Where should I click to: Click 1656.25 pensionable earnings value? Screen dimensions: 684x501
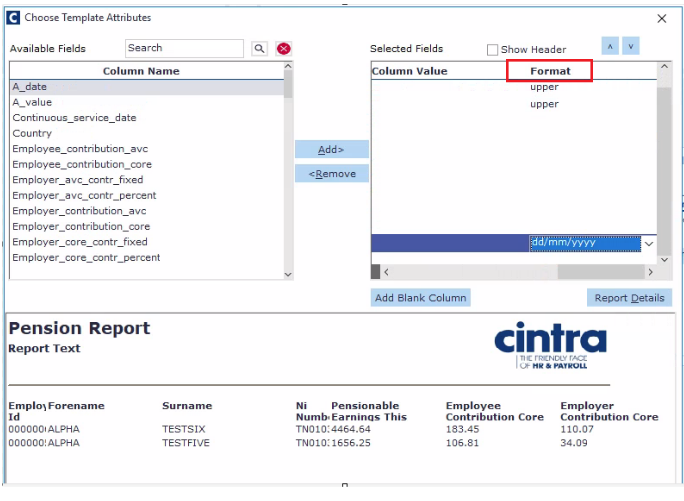[351, 443]
